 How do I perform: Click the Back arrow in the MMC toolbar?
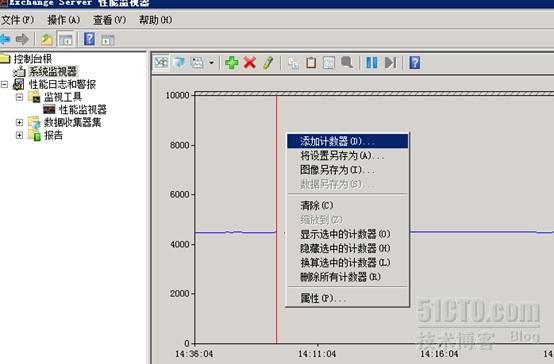click(x=5, y=39)
